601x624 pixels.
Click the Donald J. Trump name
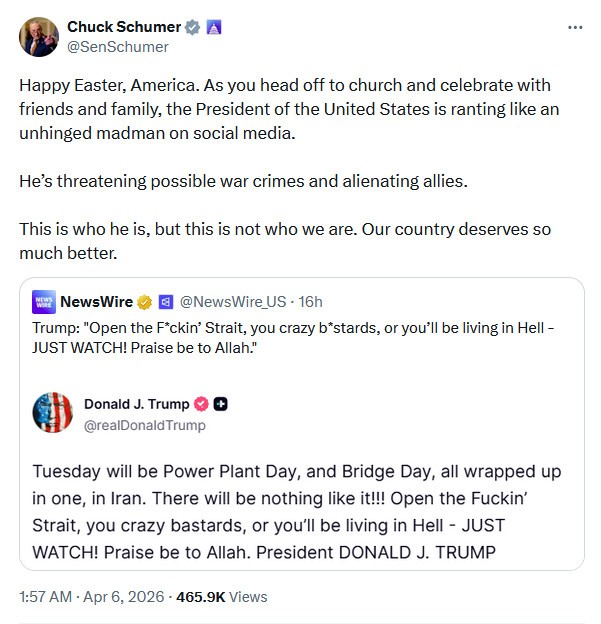[136, 404]
